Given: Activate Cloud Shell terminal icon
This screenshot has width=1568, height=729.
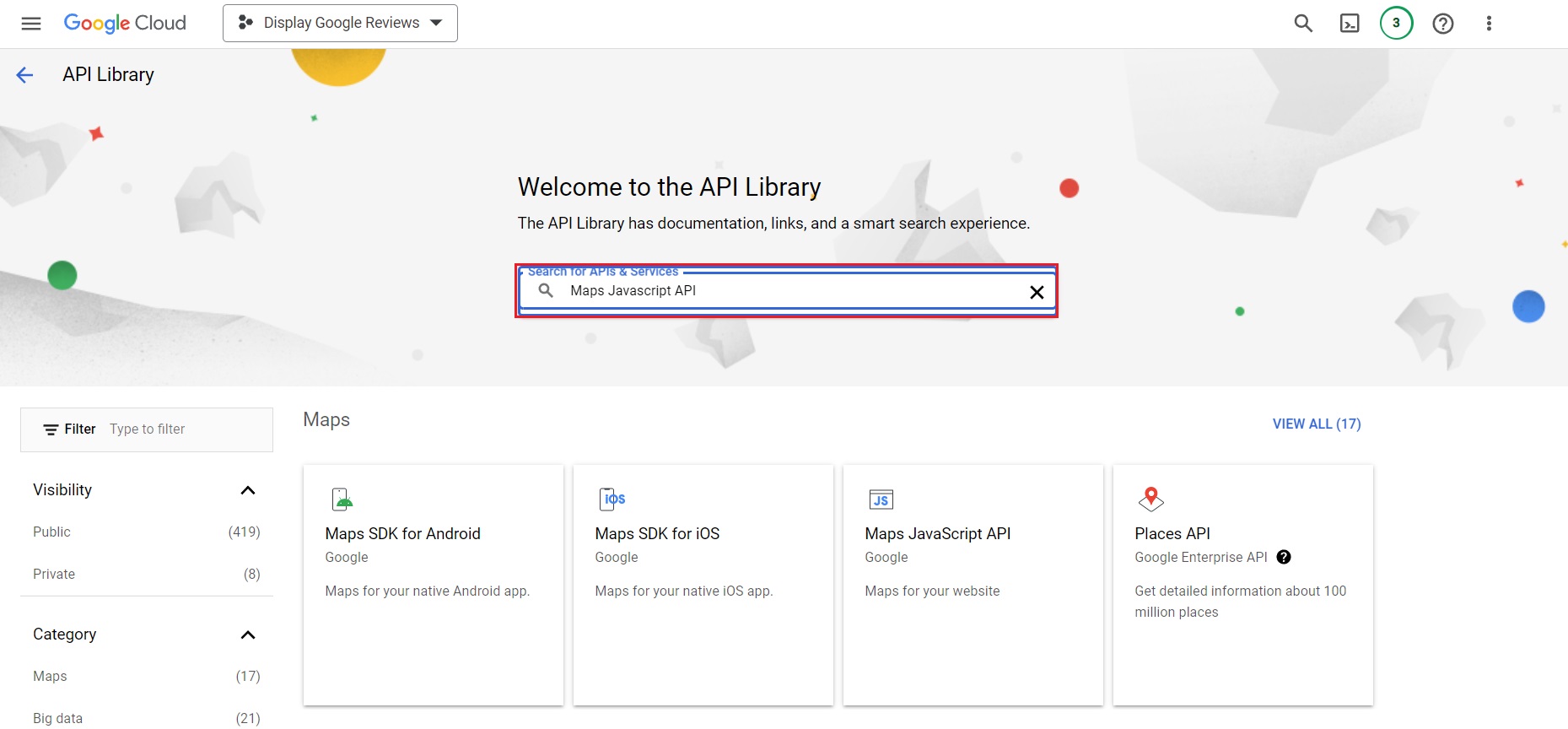Looking at the screenshot, I should 1350,24.
